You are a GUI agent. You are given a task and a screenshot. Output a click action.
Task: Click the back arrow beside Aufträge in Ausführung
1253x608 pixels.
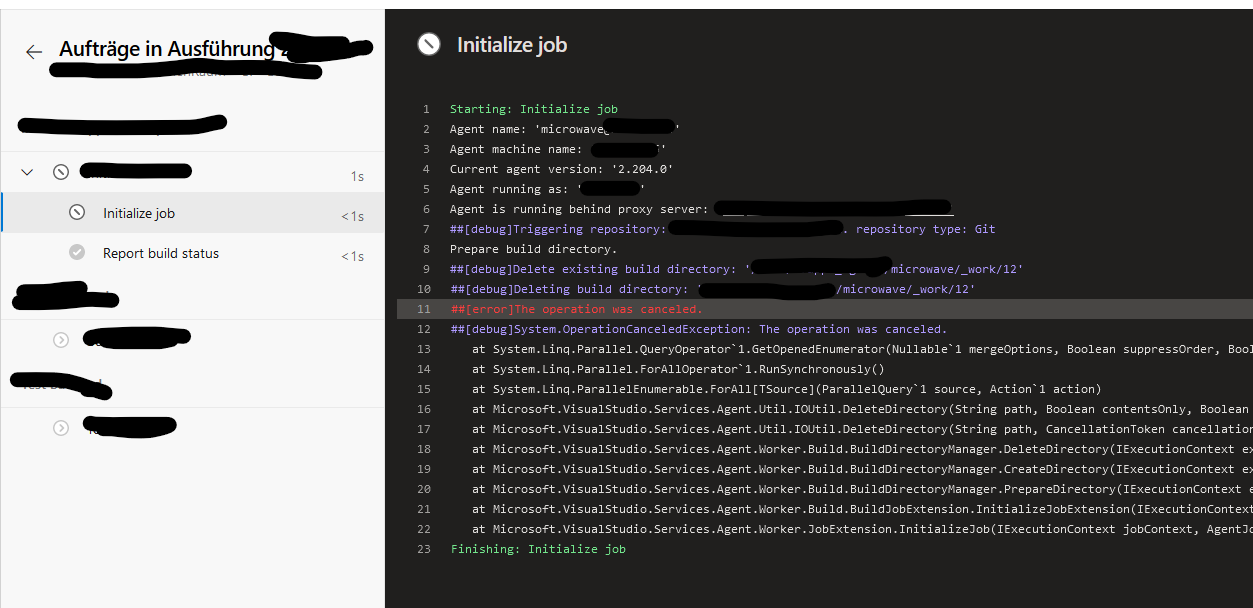tap(33, 52)
